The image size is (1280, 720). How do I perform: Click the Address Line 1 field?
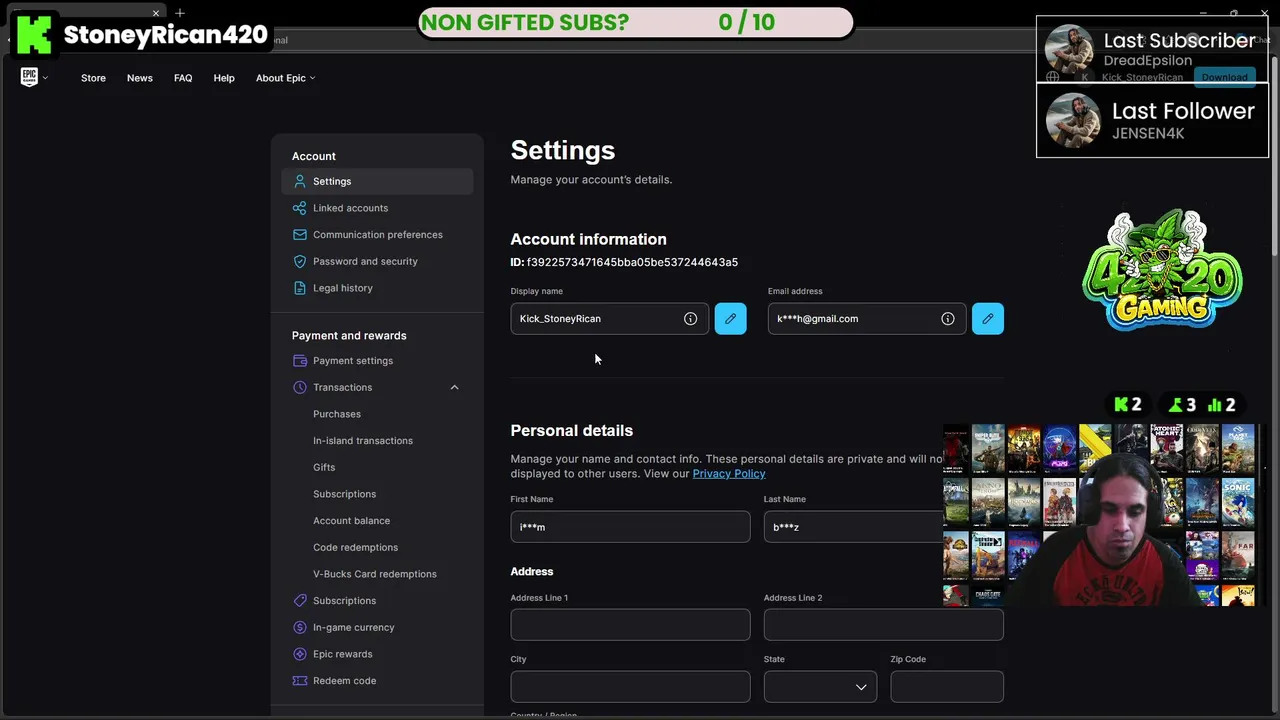(x=630, y=625)
